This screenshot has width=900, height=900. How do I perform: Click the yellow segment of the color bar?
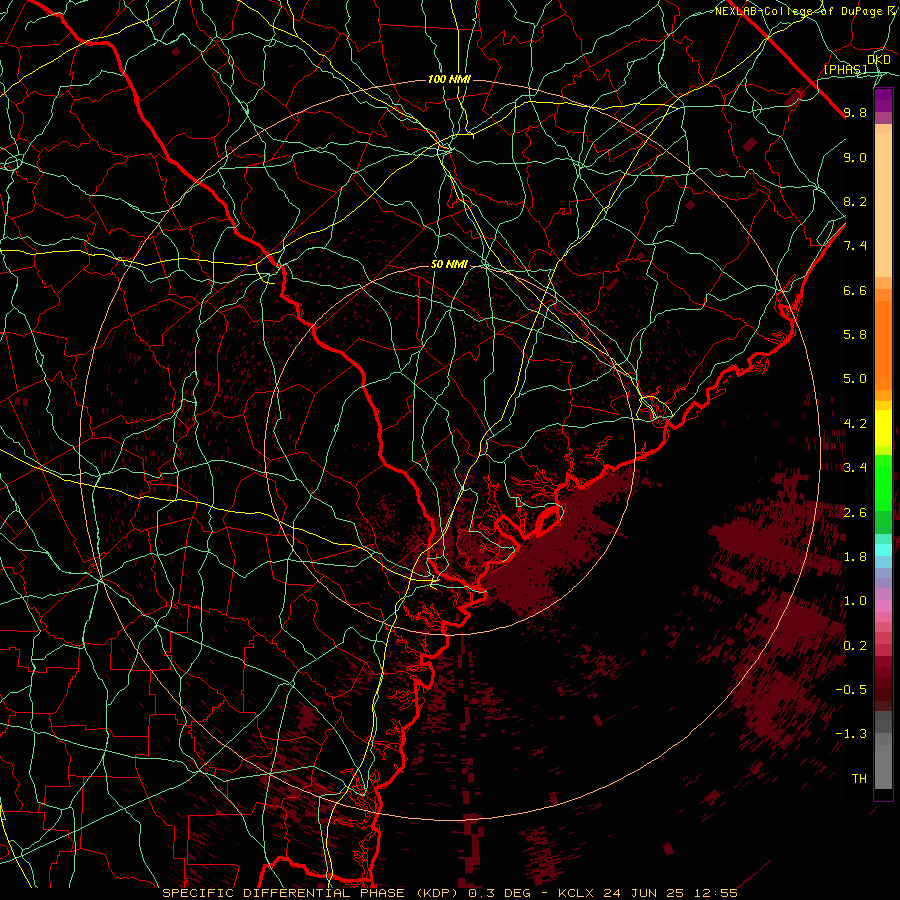[x=883, y=428]
